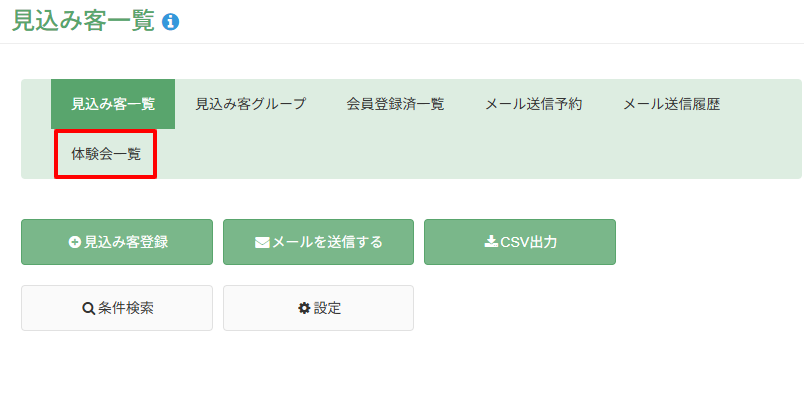Click the download icon on CSV出力
Screen dimensions: 804x395
tap(491, 242)
